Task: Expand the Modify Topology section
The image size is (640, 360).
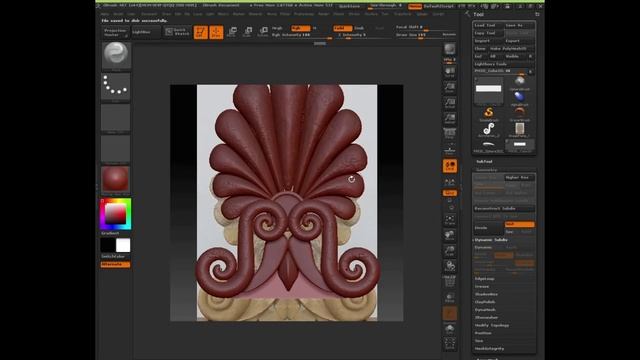Action: tap(492, 325)
